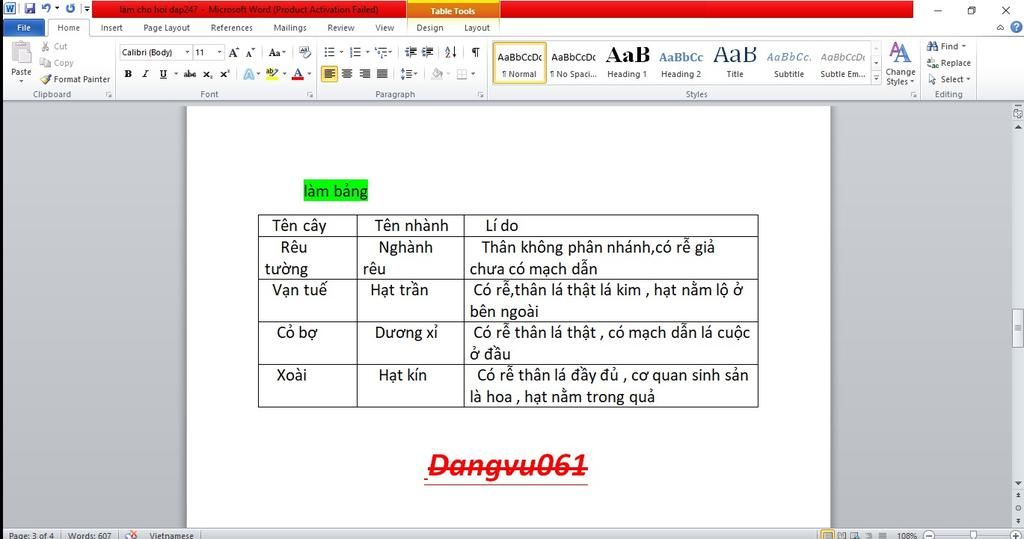Toggle Italic formatting
Viewport: 1024px width, 539px height.
[x=145, y=74]
